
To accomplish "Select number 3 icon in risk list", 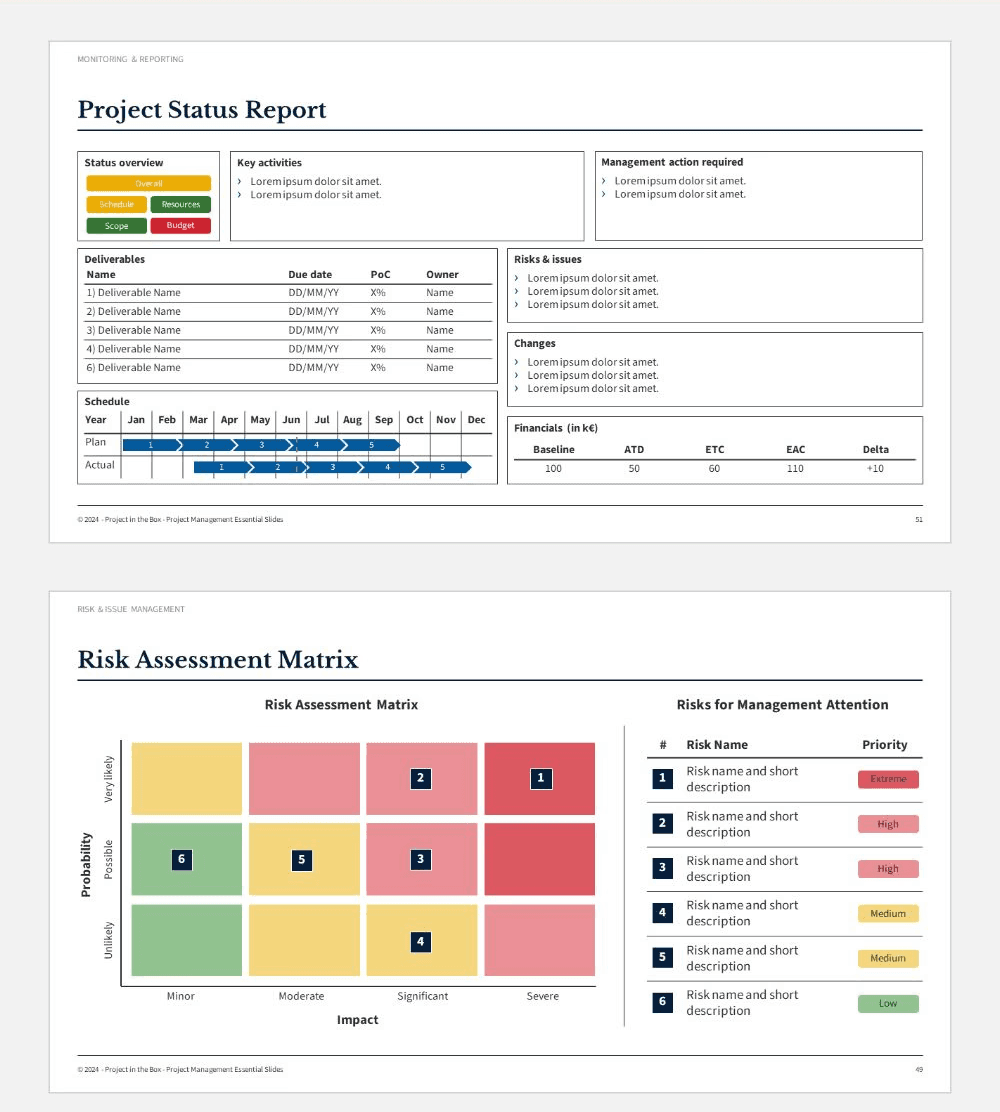I will coord(662,867).
